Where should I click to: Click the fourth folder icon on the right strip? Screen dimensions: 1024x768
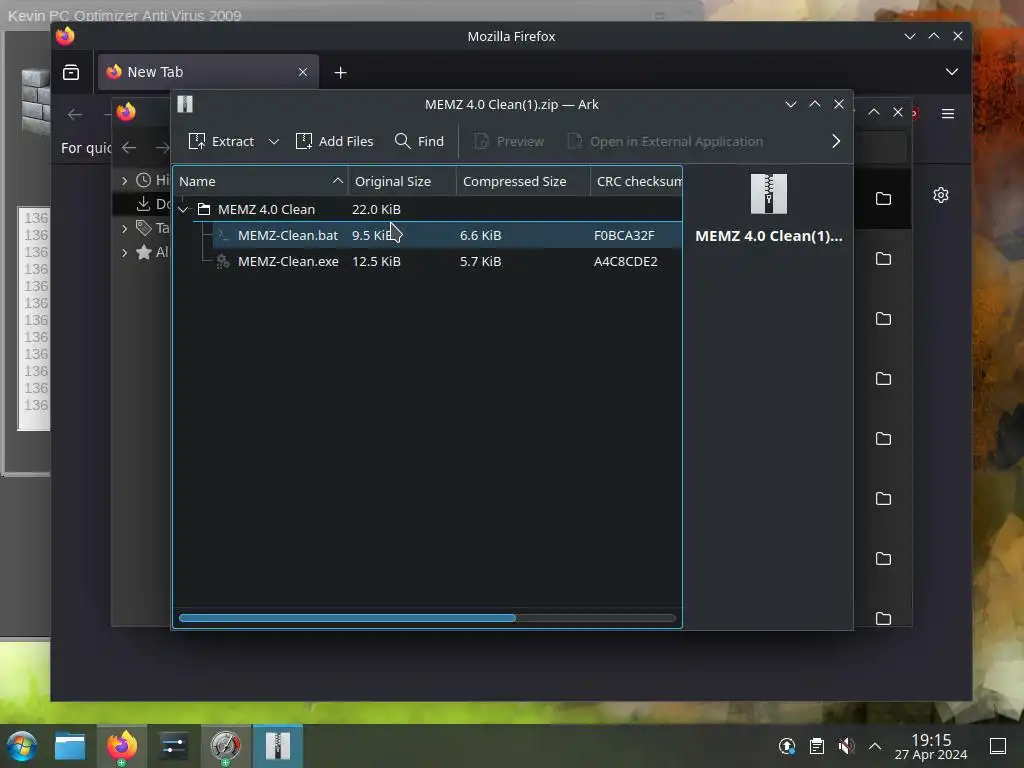883,379
